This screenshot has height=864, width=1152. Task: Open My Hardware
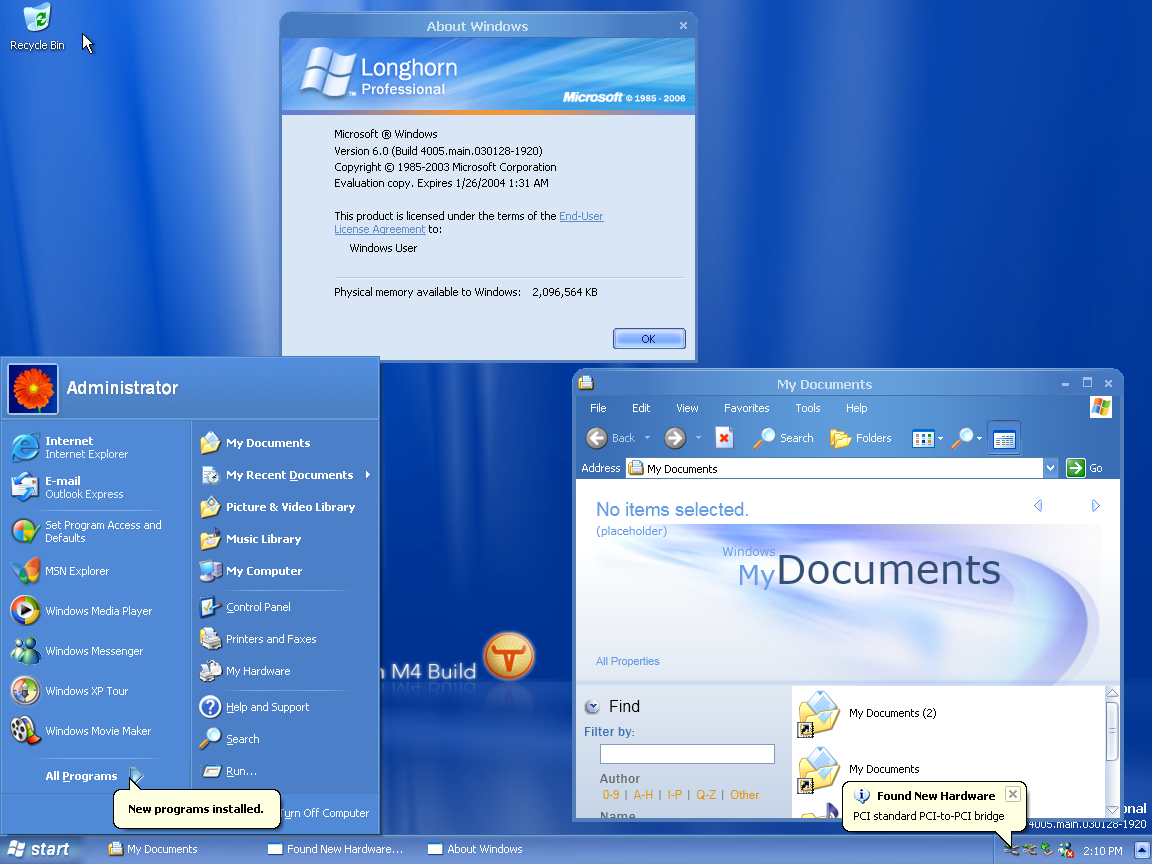(x=245, y=671)
